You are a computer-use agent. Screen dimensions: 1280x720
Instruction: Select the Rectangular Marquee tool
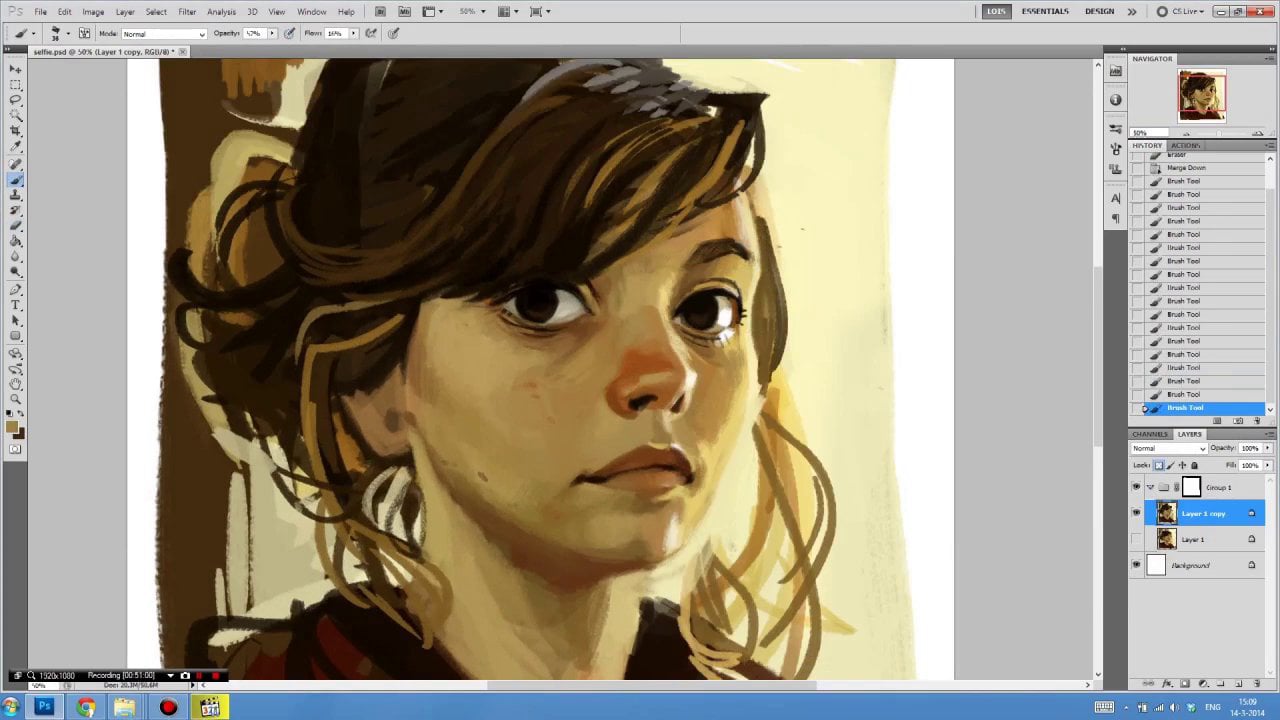pos(16,85)
